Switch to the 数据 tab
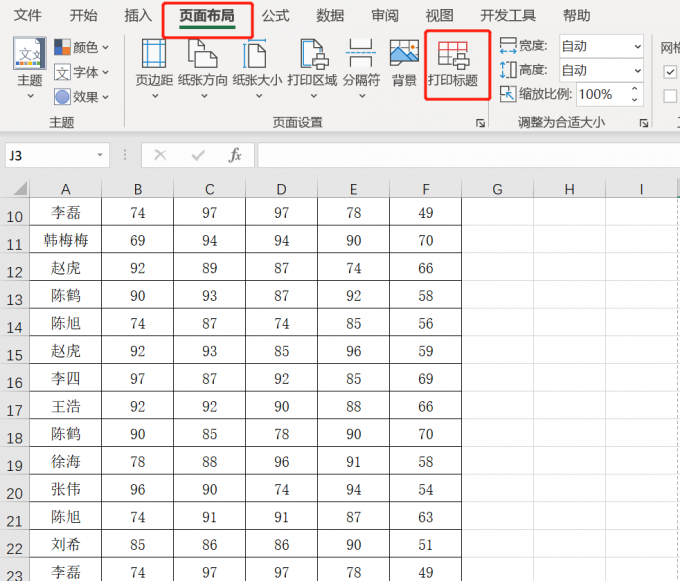 pos(330,16)
